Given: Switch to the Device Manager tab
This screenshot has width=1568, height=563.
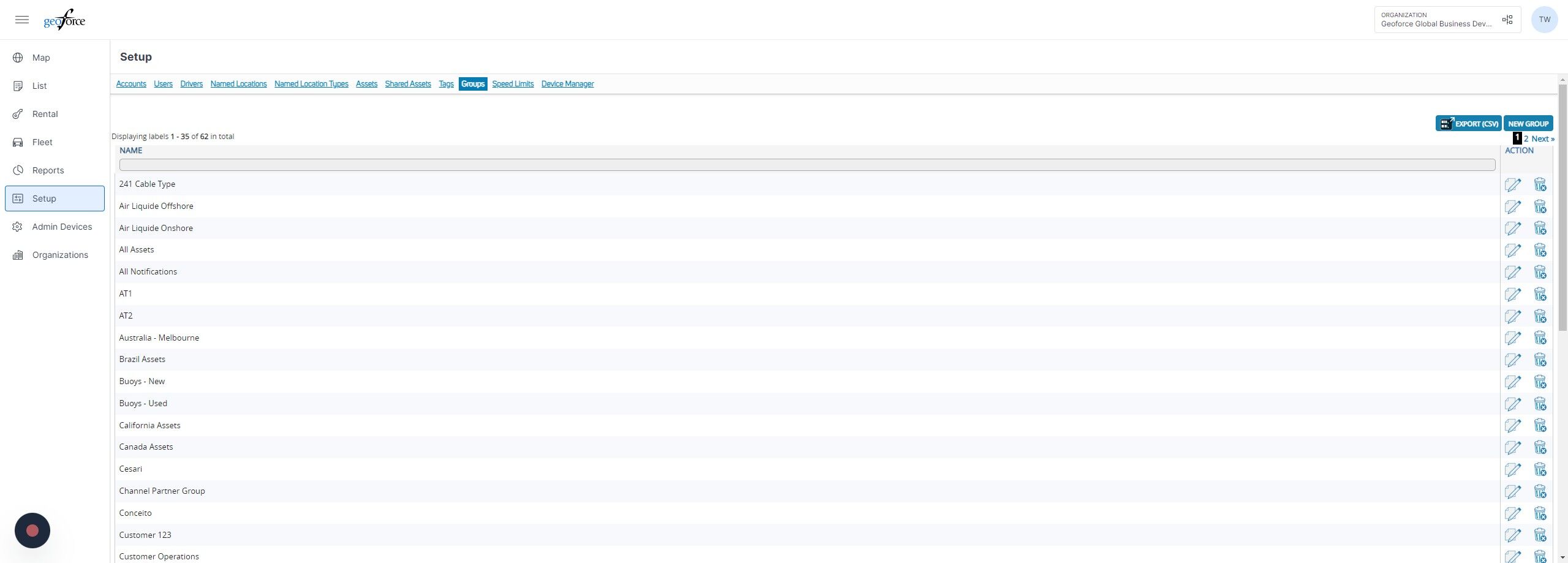Looking at the screenshot, I should pyautogui.click(x=567, y=84).
